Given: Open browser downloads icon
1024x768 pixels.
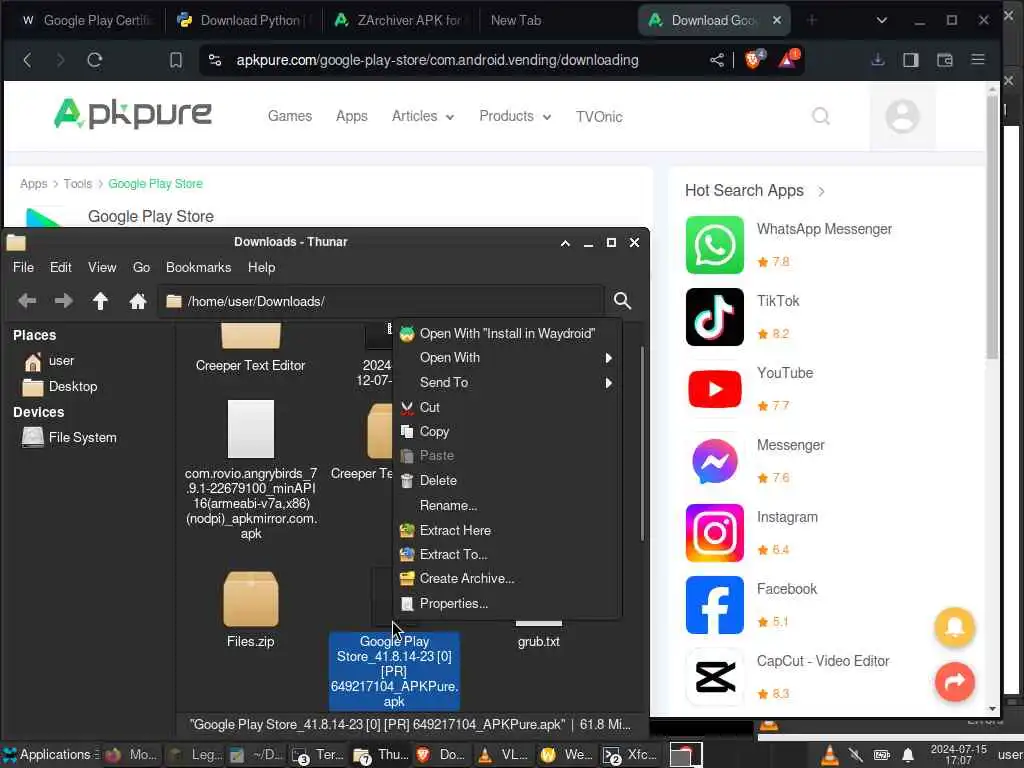Looking at the screenshot, I should (878, 60).
